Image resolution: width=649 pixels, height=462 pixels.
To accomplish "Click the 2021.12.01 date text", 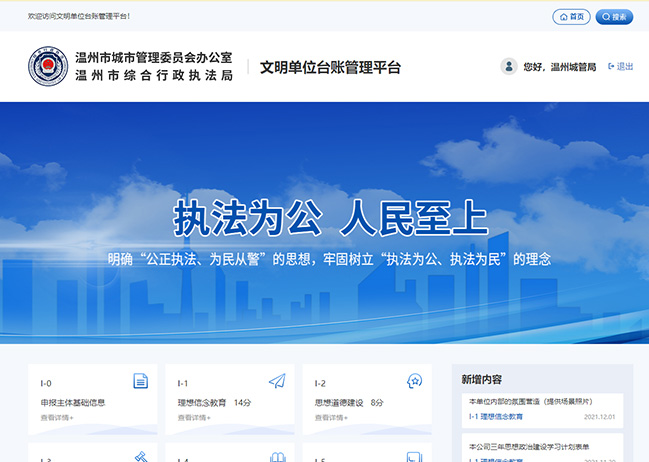I will coord(599,417).
